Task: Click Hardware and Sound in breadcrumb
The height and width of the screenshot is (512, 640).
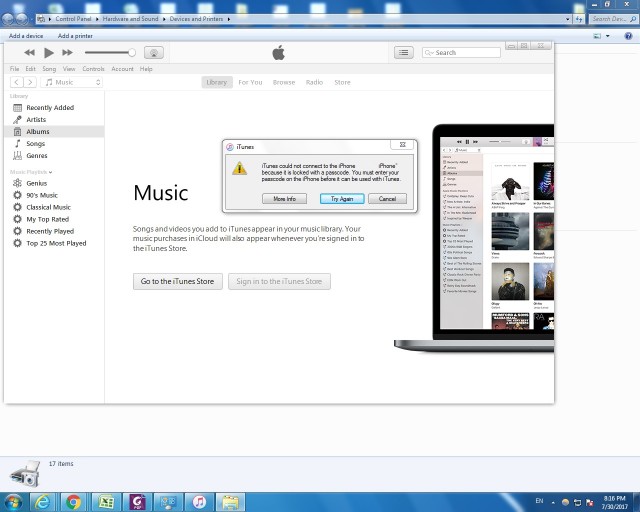Action: tap(130, 19)
